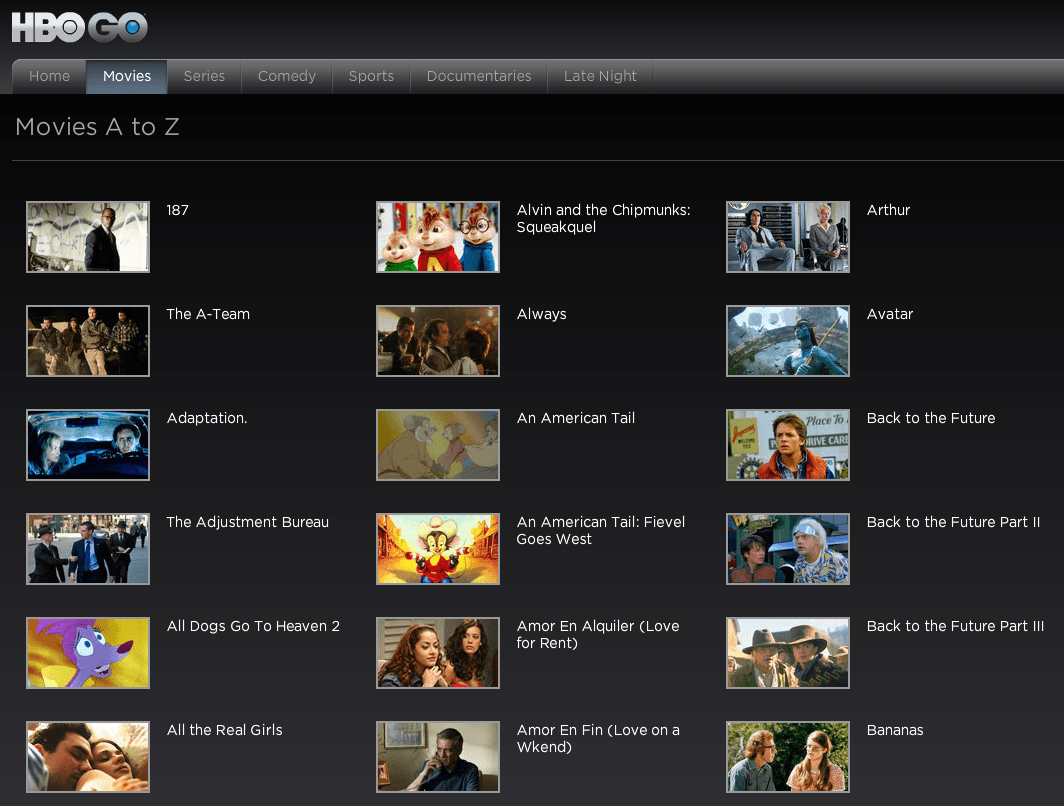Click Alvin and the Chipmunks: Squeakquel title
Viewport: 1064px width, 806px height.
click(603, 218)
